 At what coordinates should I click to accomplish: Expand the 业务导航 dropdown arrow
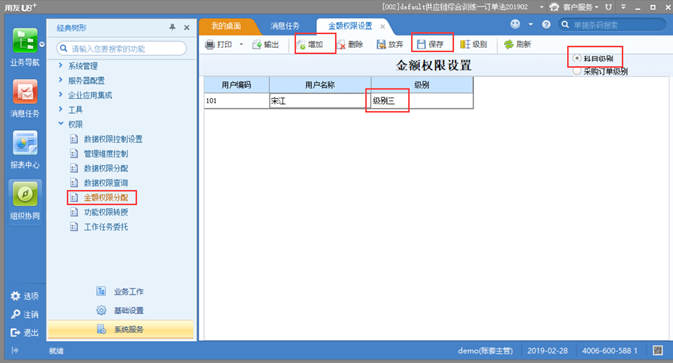(42, 44)
